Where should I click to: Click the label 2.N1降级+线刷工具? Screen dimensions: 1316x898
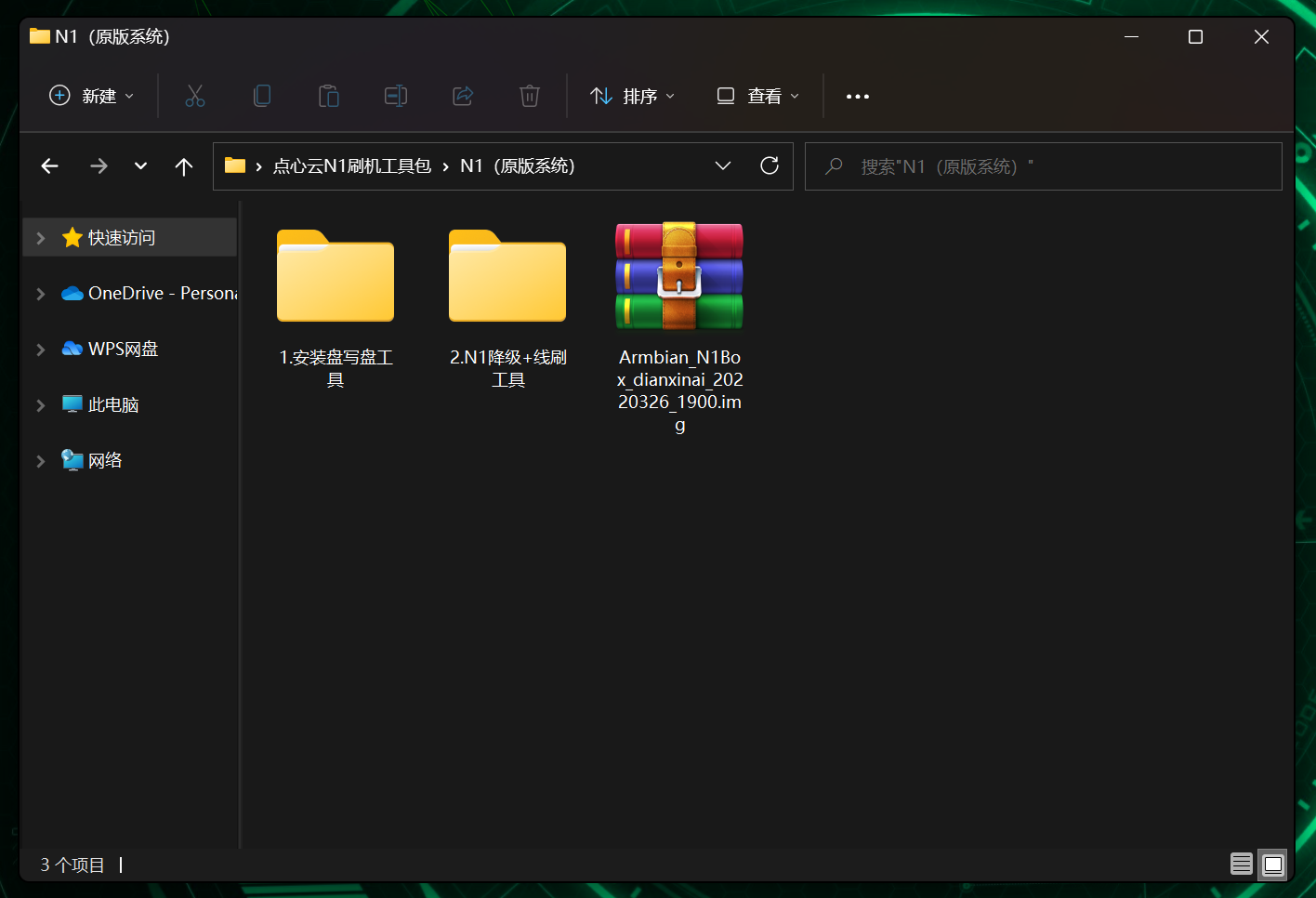point(507,368)
